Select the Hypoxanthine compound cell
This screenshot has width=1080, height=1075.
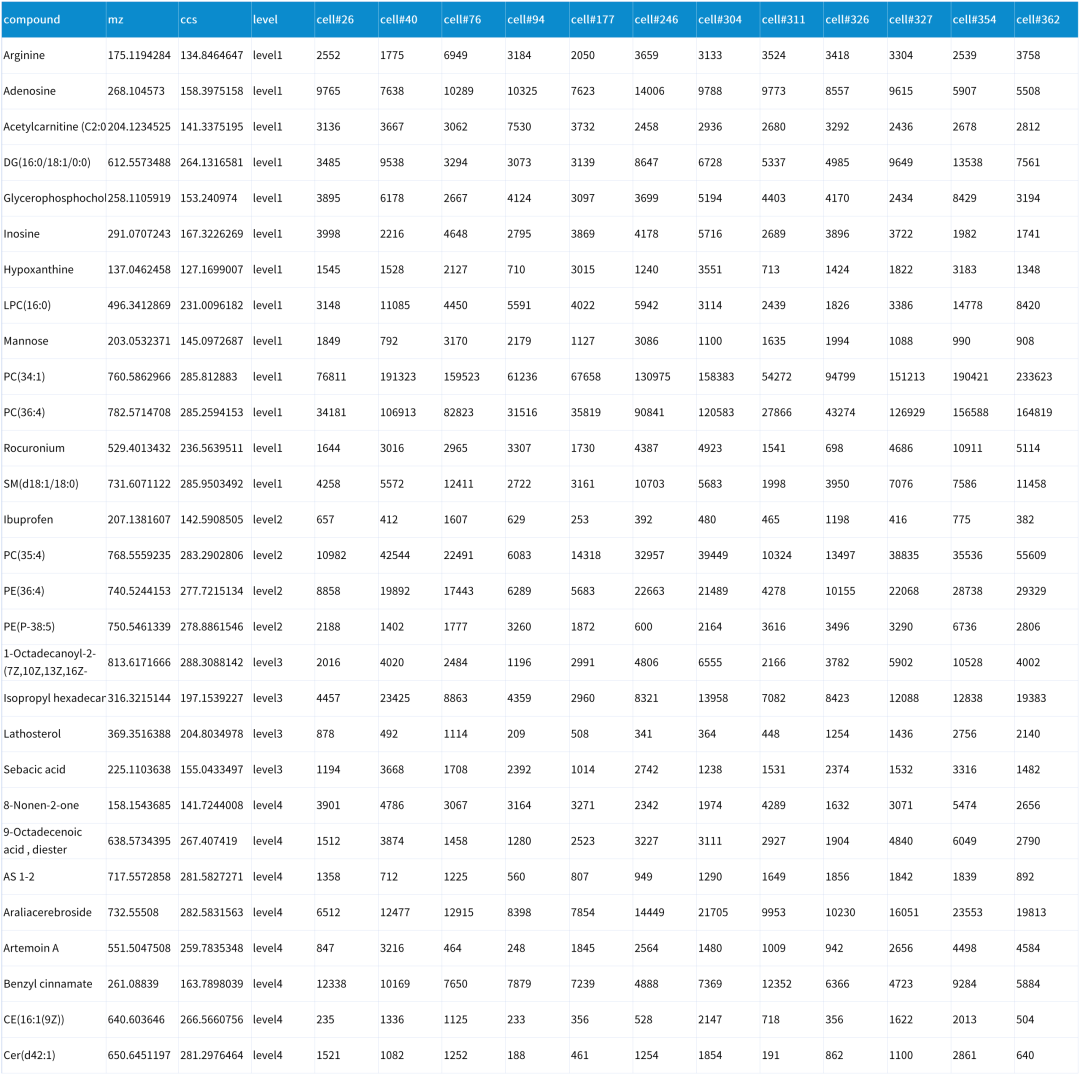(x=54, y=269)
